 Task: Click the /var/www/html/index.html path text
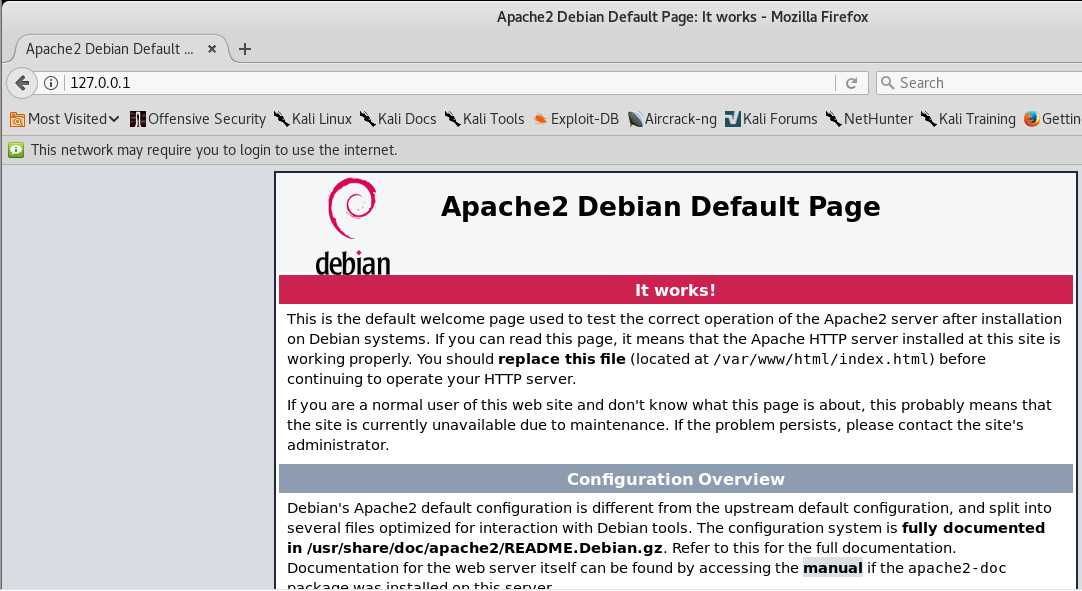[x=823, y=359]
